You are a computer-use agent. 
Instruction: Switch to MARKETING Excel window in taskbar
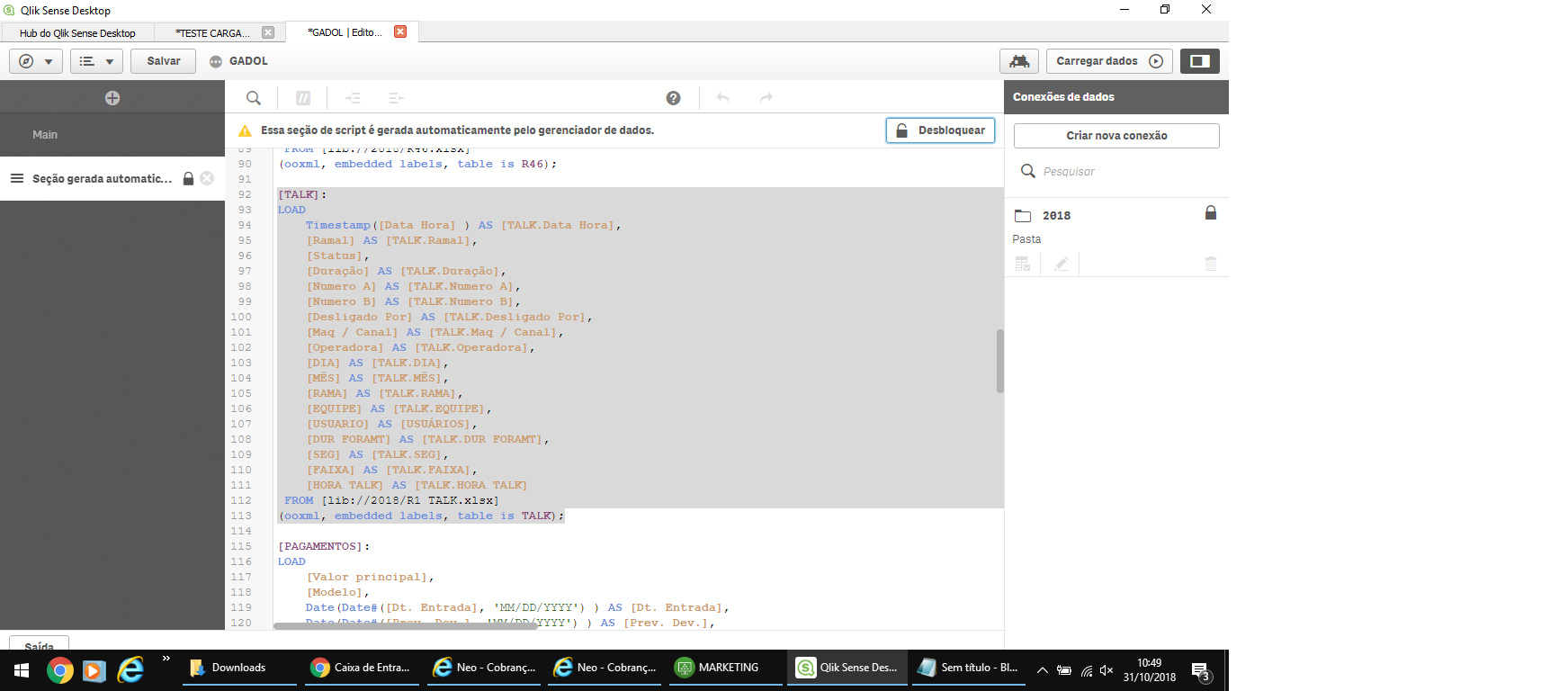coord(727,668)
